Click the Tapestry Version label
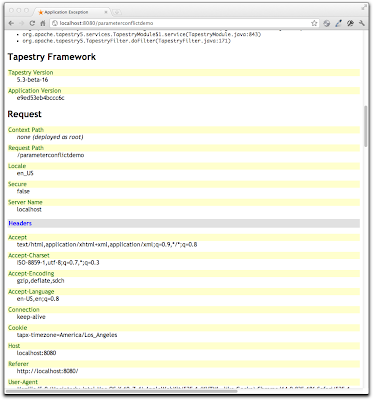 31,72
